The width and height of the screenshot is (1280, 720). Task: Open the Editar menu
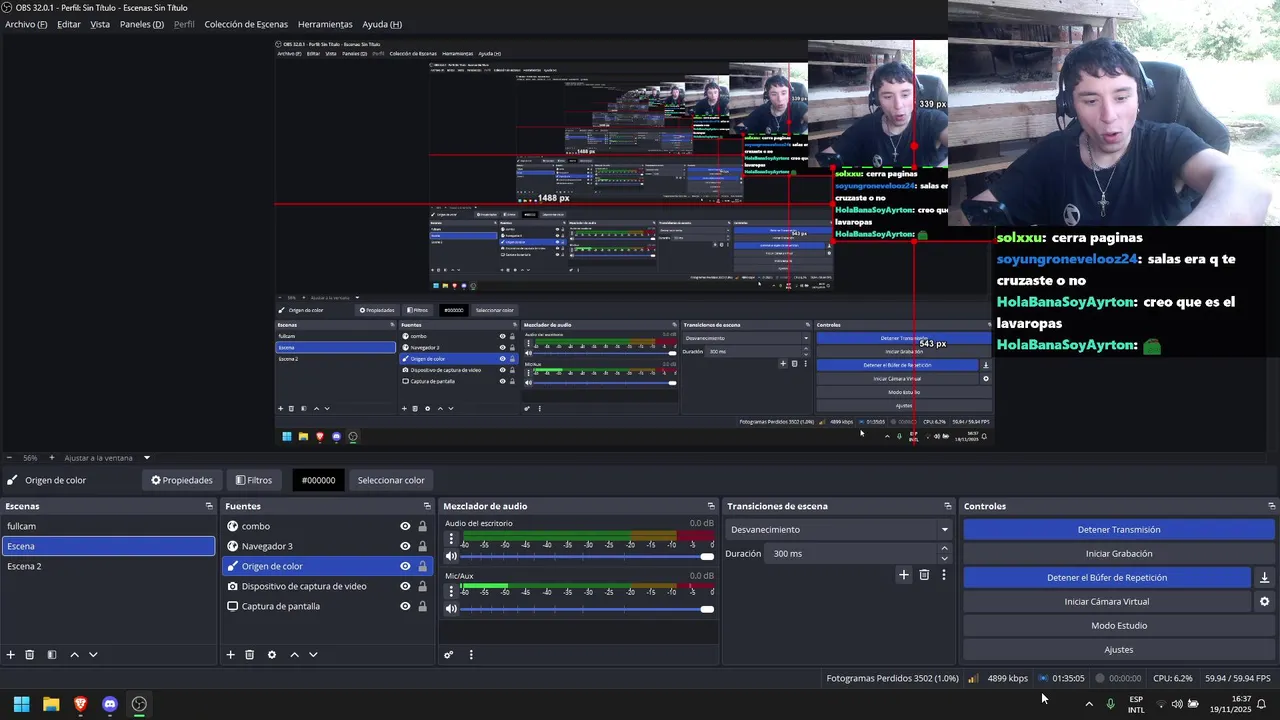69,24
